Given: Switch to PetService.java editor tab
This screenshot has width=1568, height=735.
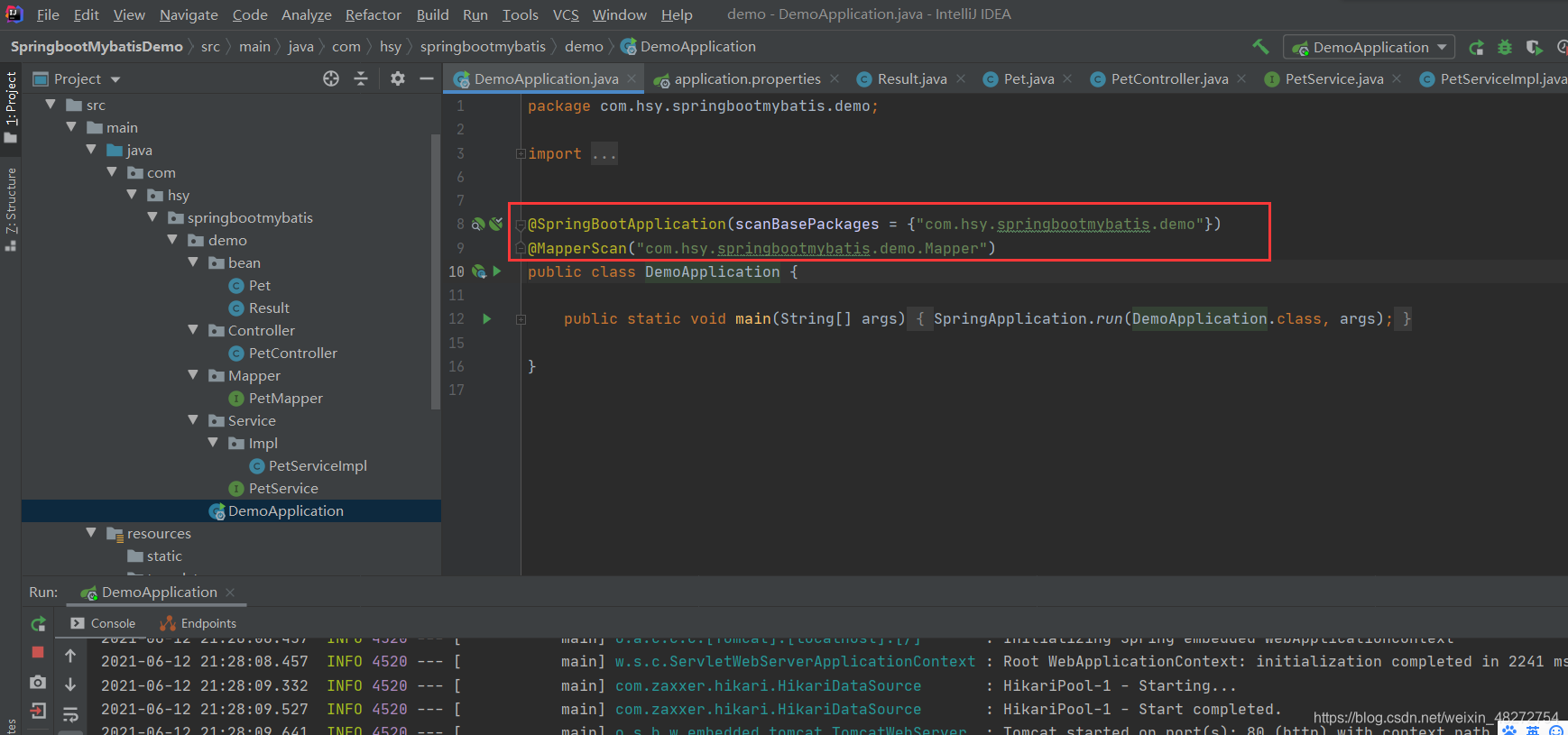Looking at the screenshot, I should [x=1334, y=79].
